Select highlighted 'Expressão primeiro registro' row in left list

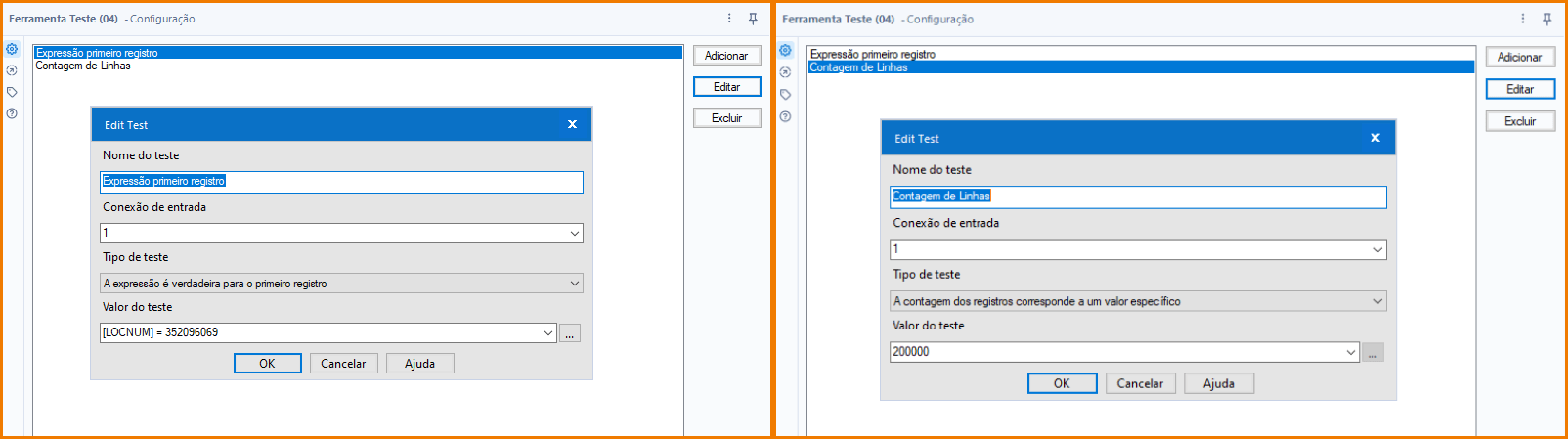click(358, 53)
